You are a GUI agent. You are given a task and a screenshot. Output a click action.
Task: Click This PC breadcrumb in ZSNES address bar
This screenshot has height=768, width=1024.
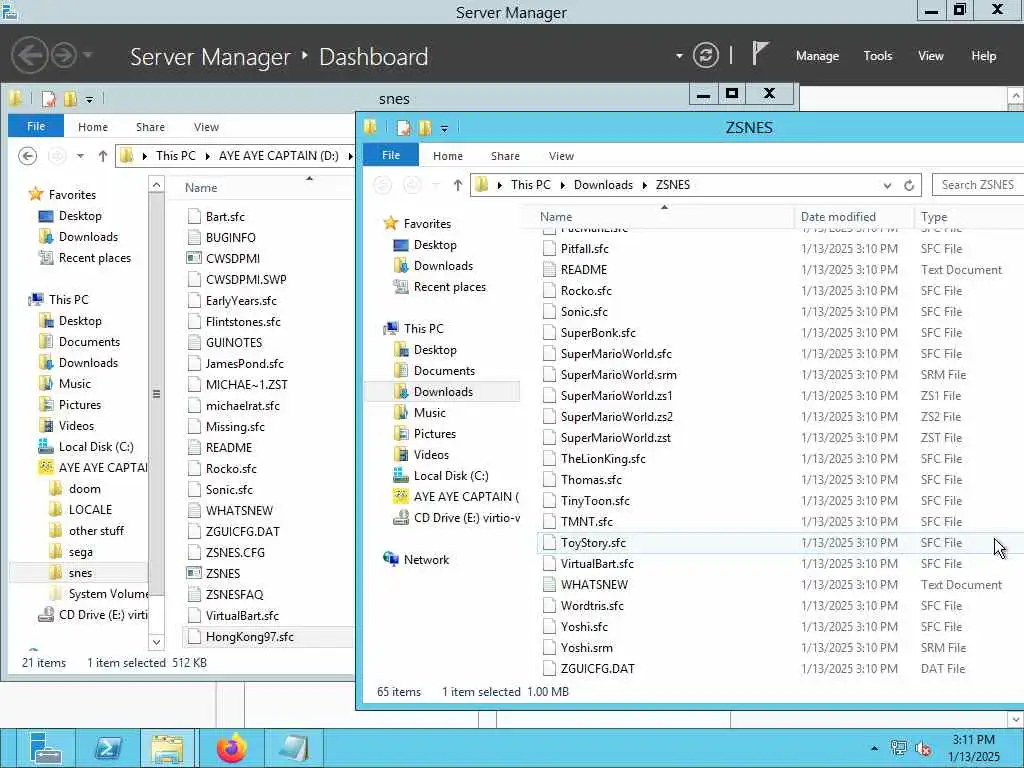(x=531, y=185)
